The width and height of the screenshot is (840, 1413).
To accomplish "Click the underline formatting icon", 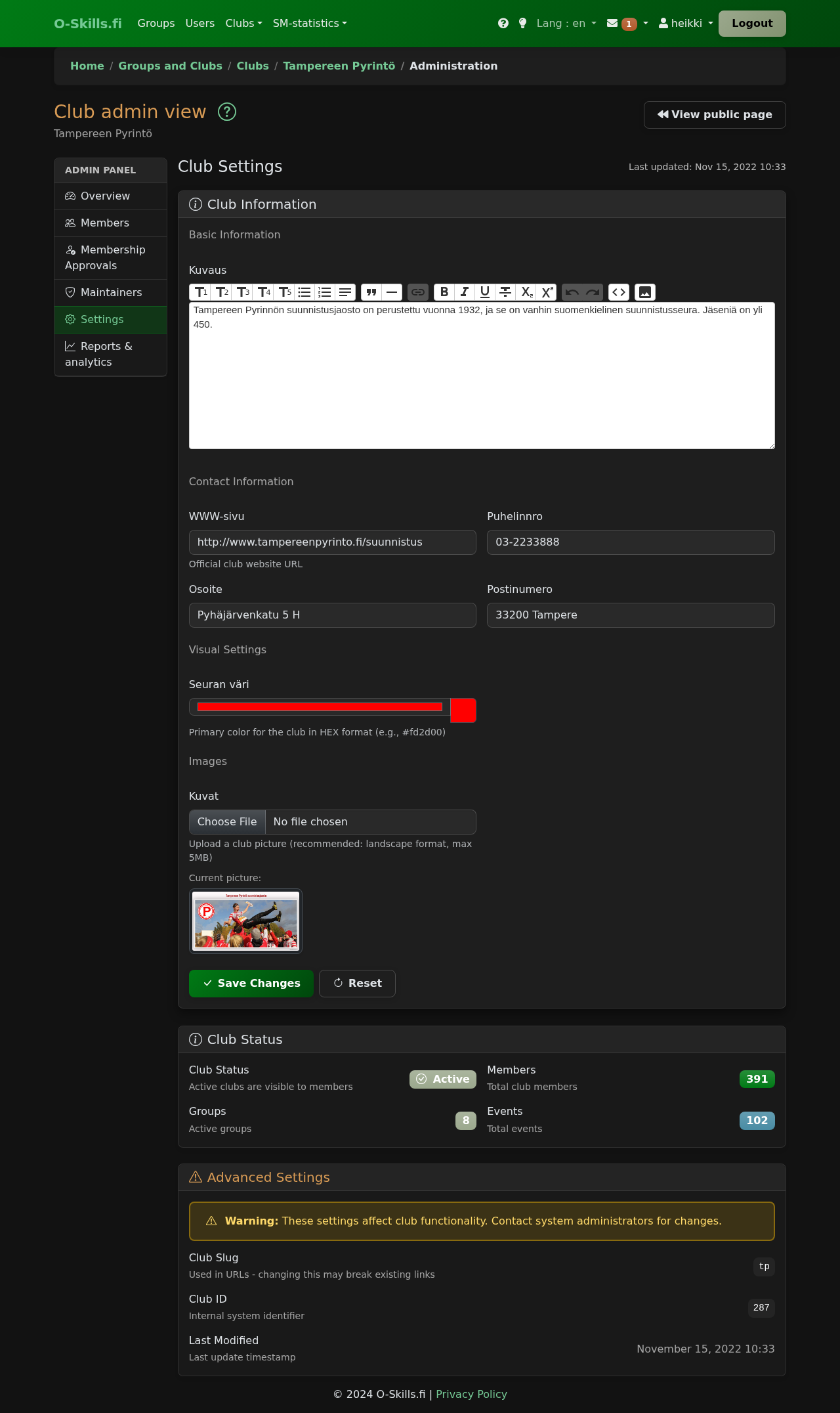I will coord(485,292).
